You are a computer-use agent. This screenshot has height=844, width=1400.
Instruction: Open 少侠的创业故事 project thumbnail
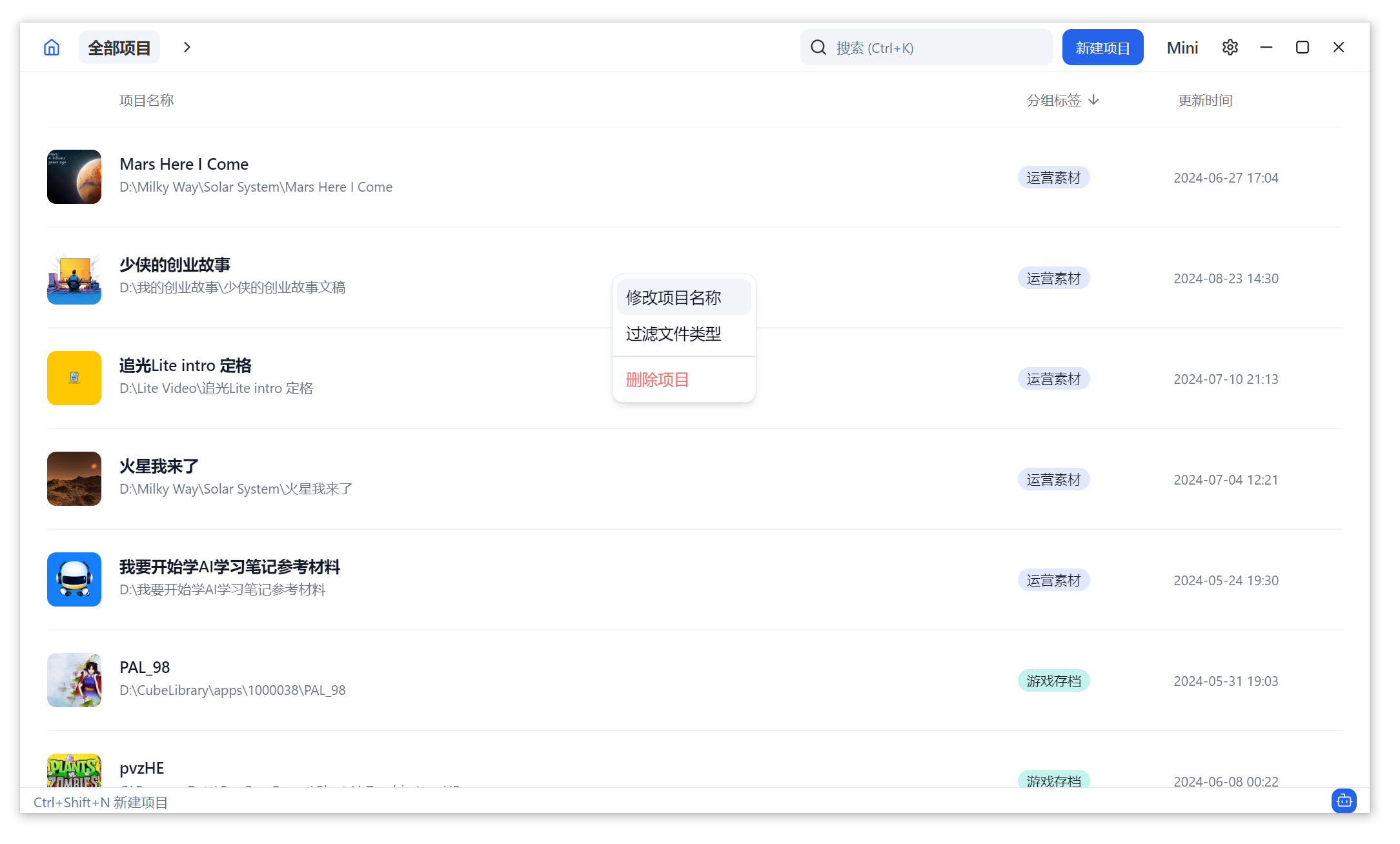(x=74, y=277)
